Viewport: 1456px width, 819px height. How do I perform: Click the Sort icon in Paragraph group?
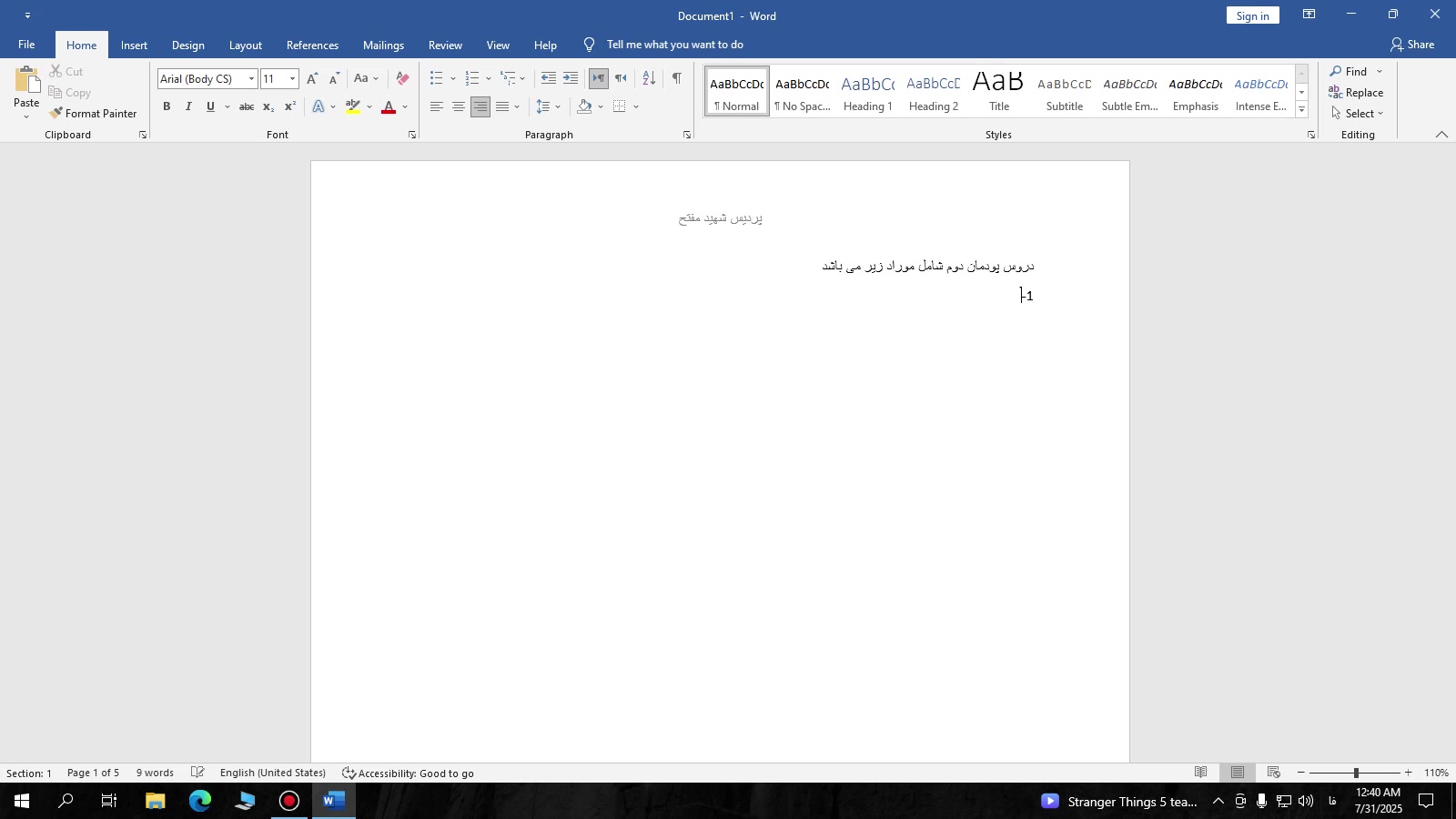(x=649, y=78)
